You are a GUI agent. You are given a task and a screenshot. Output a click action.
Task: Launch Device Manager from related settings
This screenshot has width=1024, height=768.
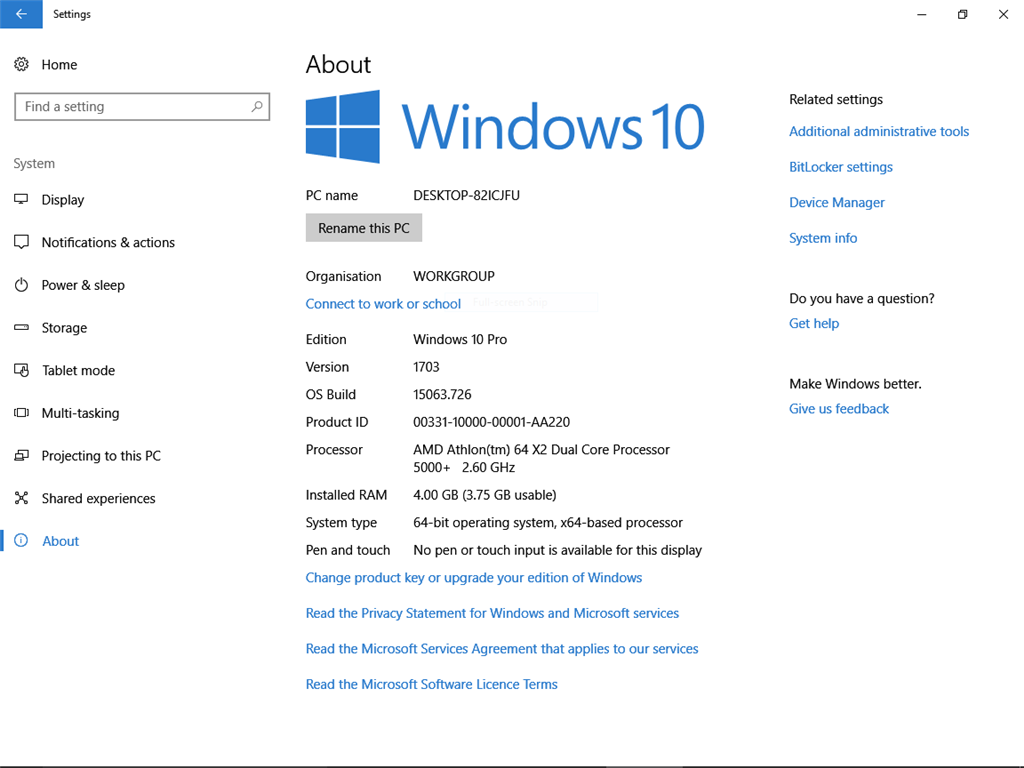pos(837,202)
